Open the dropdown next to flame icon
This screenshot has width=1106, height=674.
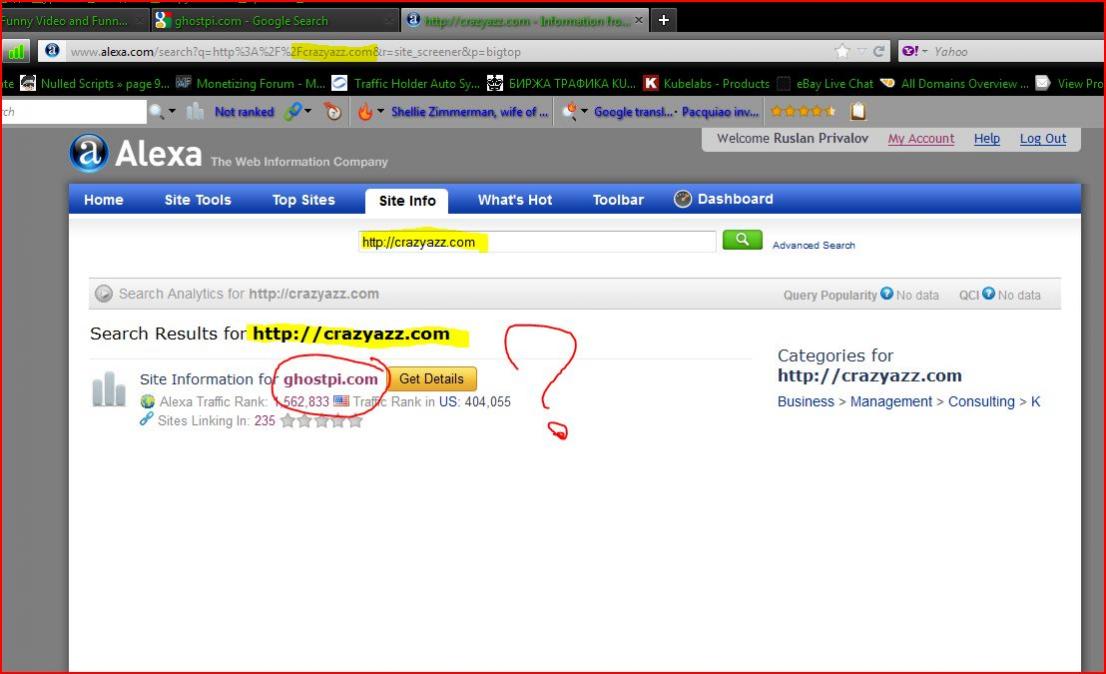pyautogui.click(x=380, y=111)
